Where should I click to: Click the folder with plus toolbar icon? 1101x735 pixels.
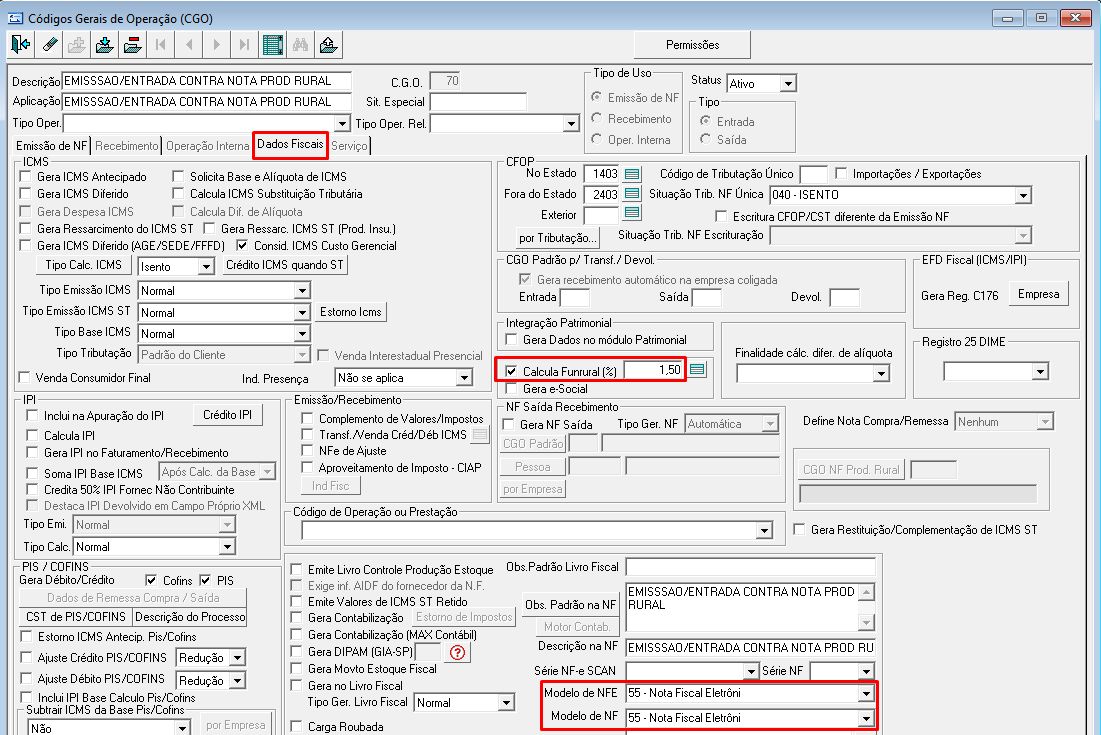click(x=77, y=45)
